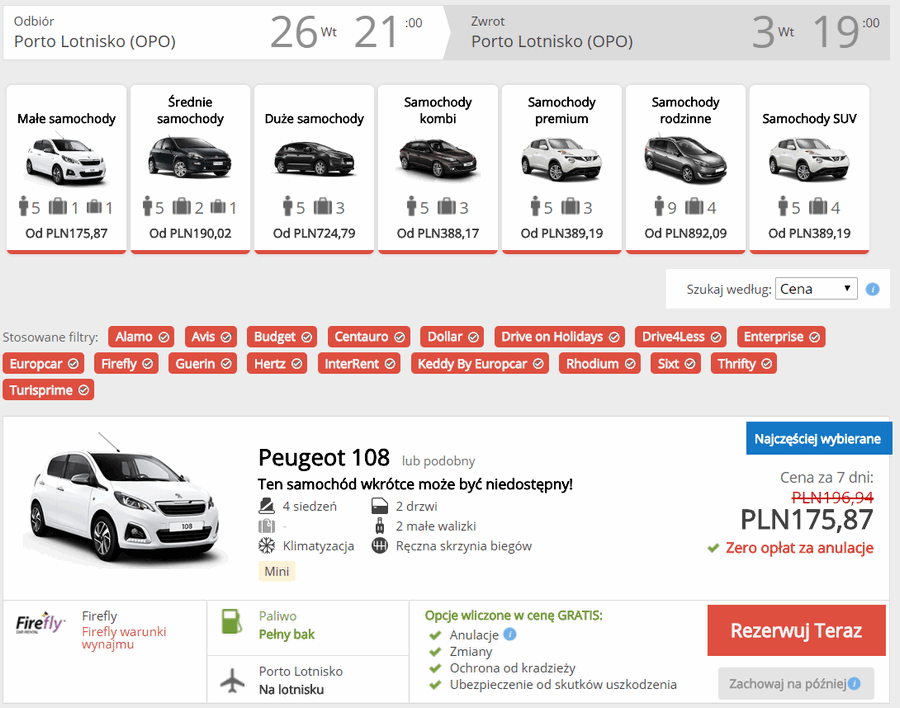Click the Sixt filter tag
The width and height of the screenshot is (900, 708).
(676, 363)
